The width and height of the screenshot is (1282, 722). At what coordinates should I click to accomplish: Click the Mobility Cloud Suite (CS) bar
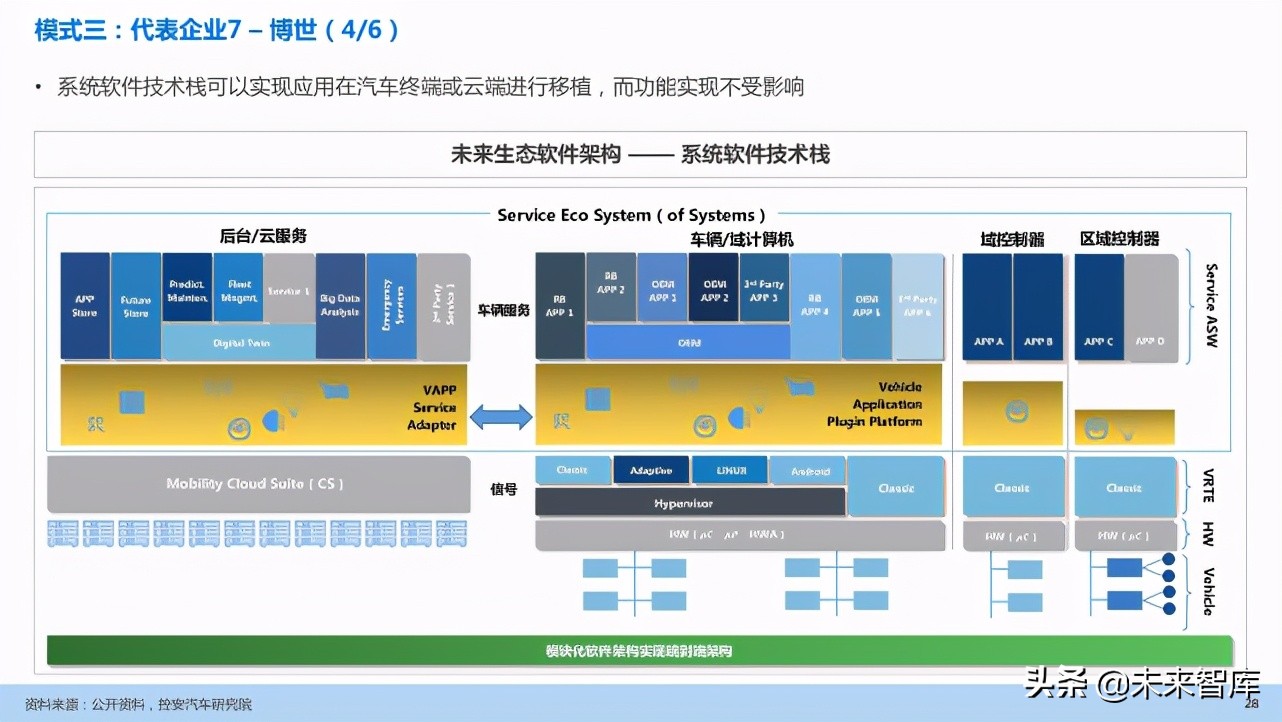point(259,484)
